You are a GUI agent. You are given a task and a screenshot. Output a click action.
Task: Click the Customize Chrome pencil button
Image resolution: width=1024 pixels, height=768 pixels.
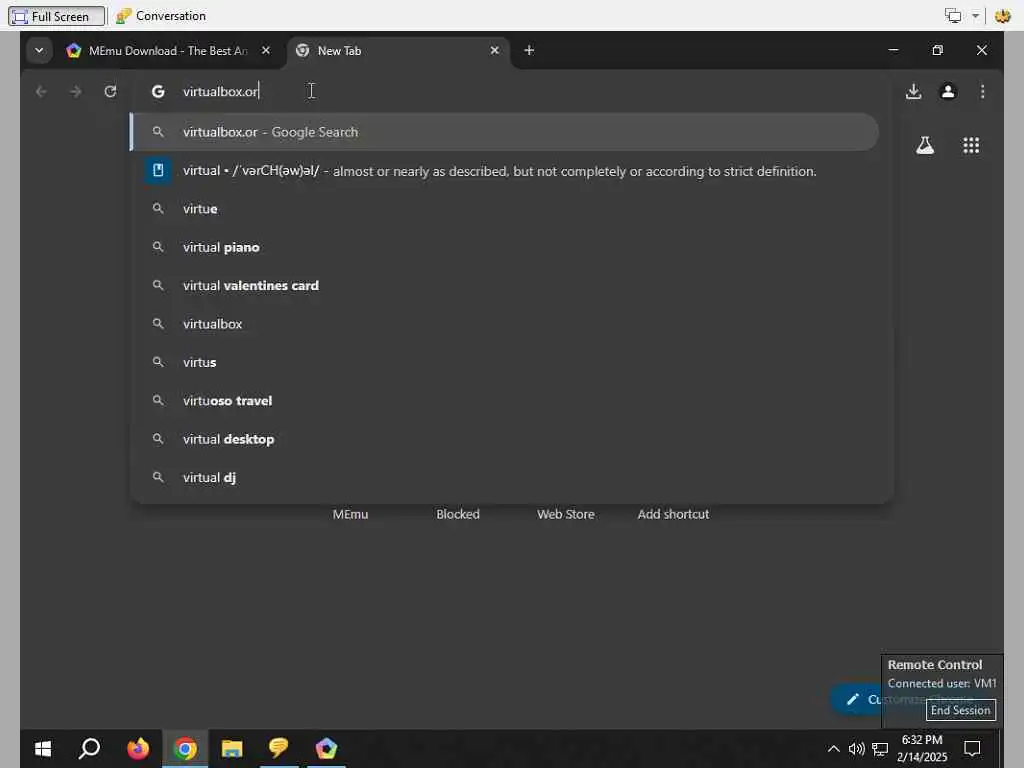(x=856, y=699)
